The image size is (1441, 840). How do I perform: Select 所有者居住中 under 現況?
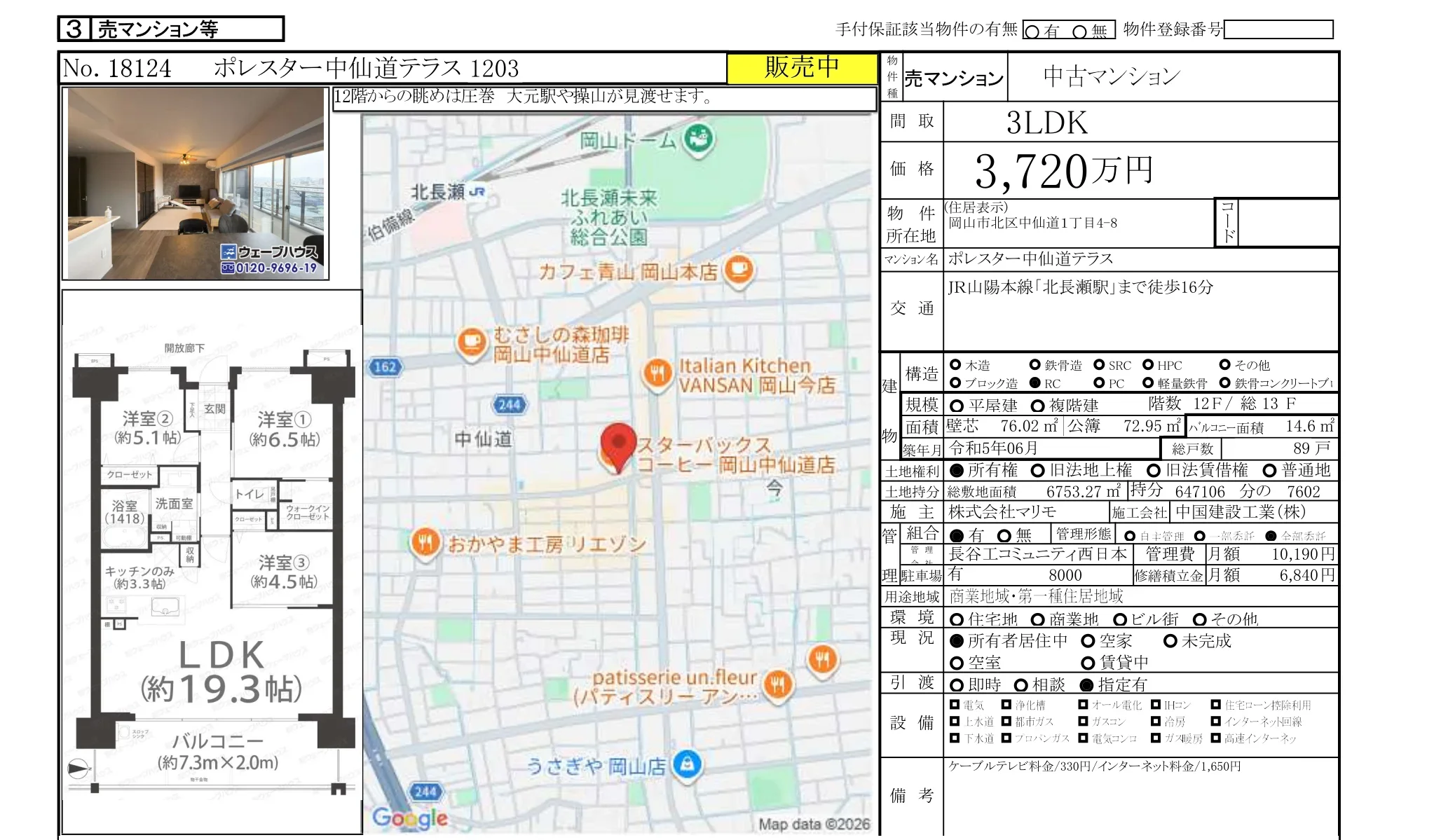click(x=957, y=641)
